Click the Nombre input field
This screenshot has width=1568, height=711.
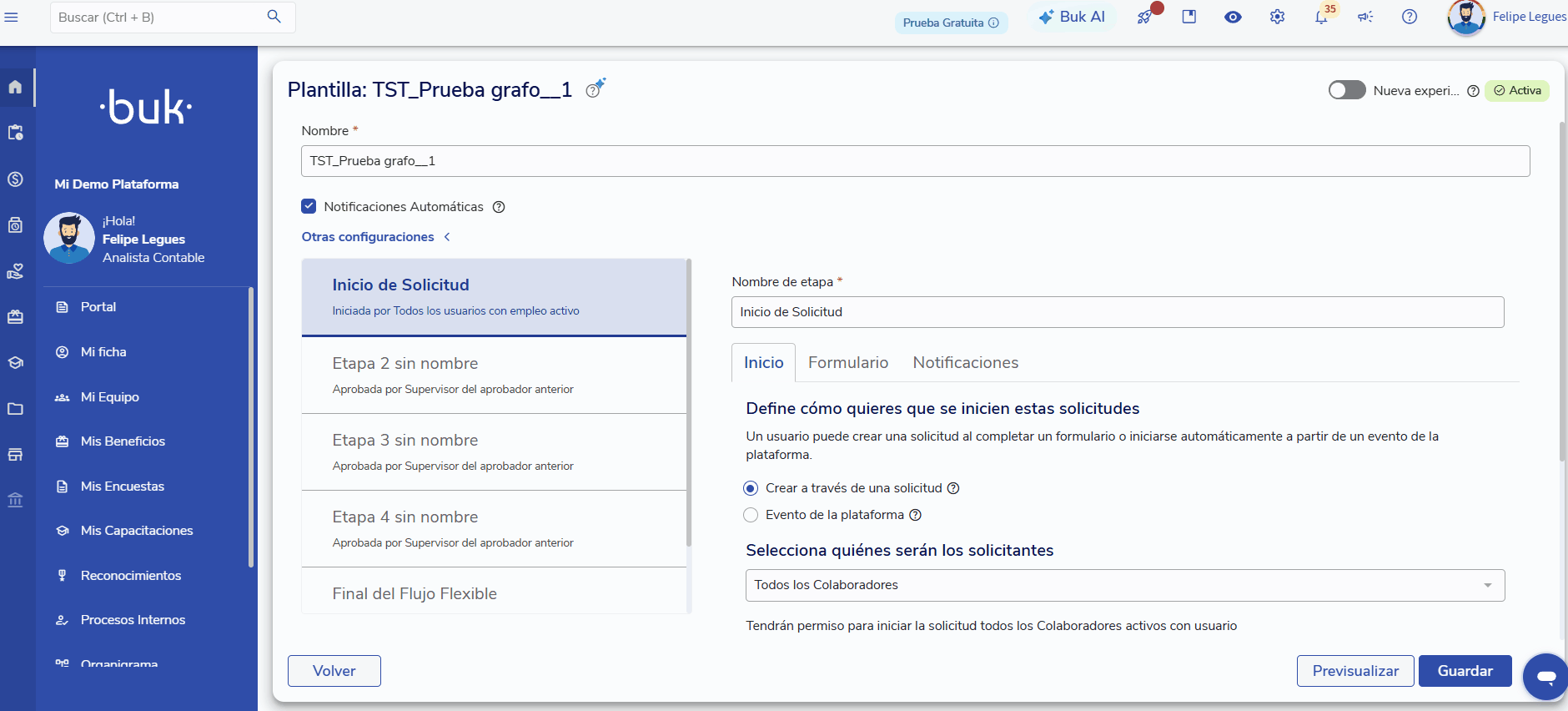coord(915,161)
